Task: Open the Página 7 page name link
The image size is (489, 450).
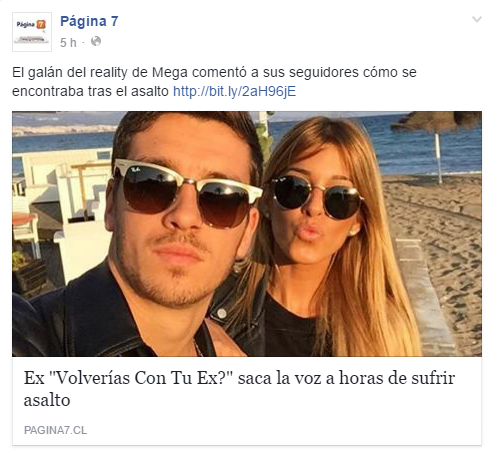Action: [x=89, y=21]
